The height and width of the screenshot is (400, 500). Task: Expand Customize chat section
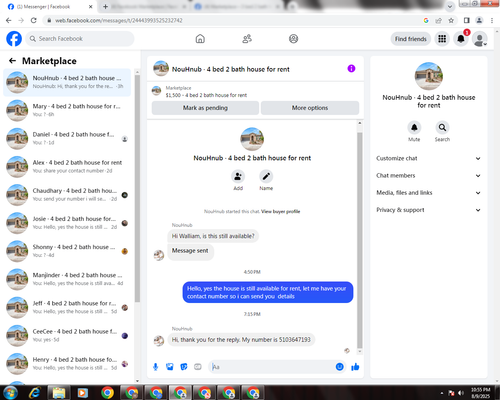(429, 158)
